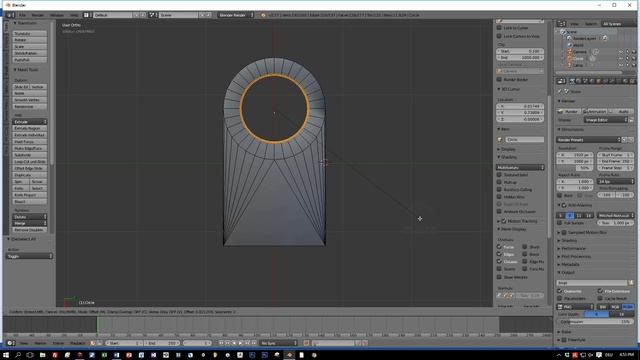This screenshot has height=360, width=640.
Task: Click the Blender render engine icon in header
Action: (263, 15)
